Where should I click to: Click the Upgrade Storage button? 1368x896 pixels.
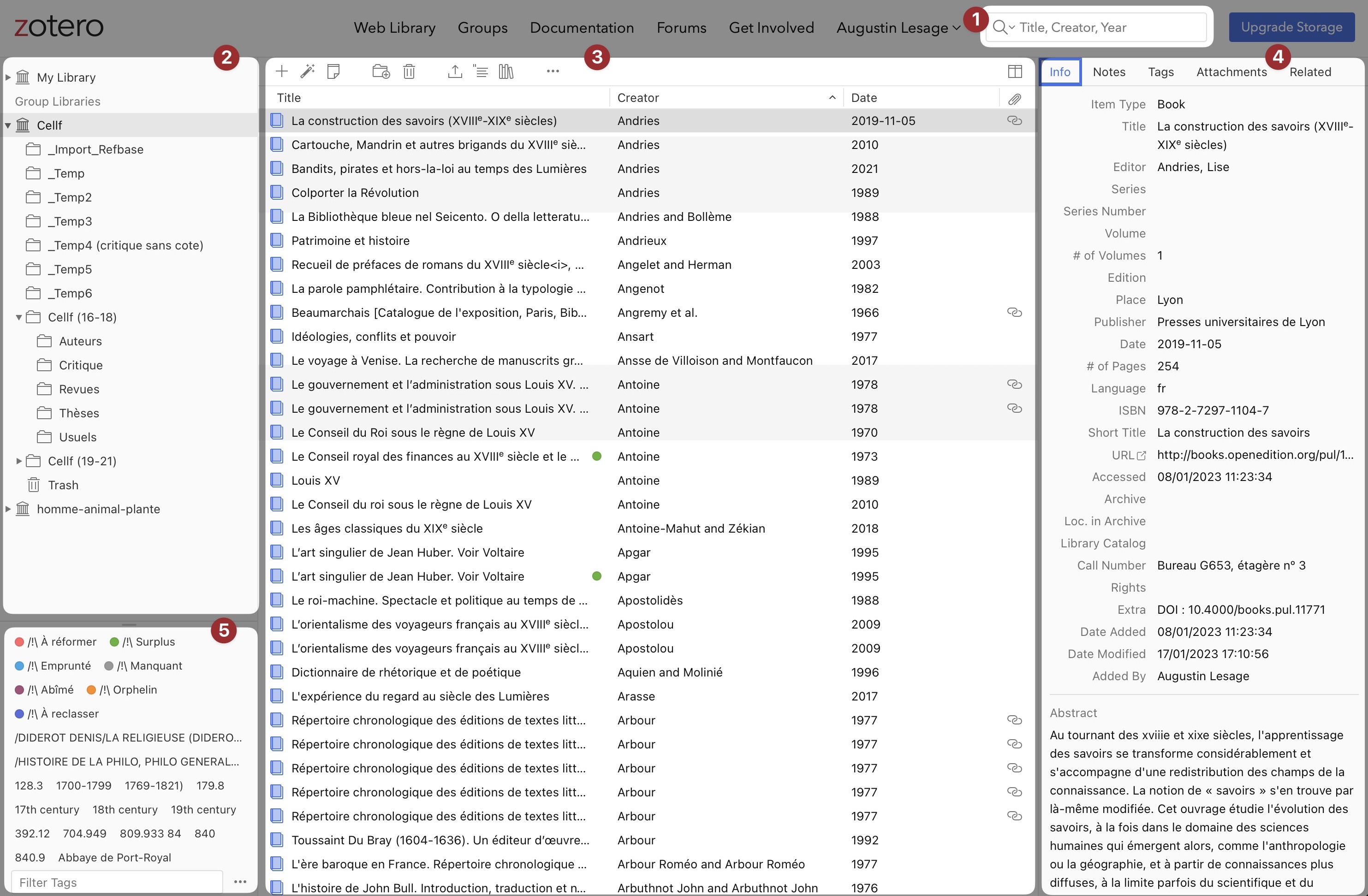coord(1291,27)
